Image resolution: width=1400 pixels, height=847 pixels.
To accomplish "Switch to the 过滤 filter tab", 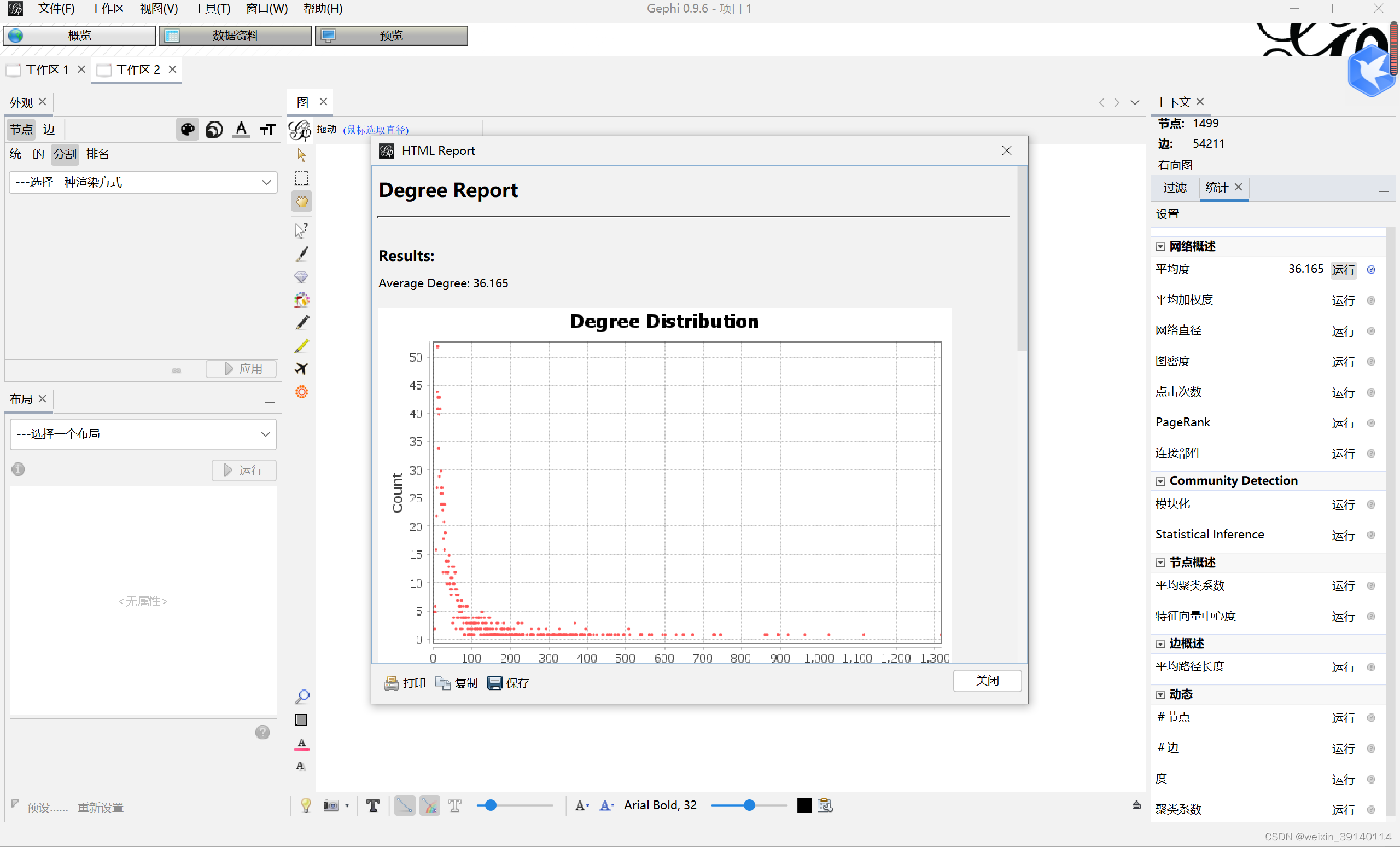I will pyautogui.click(x=1175, y=188).
